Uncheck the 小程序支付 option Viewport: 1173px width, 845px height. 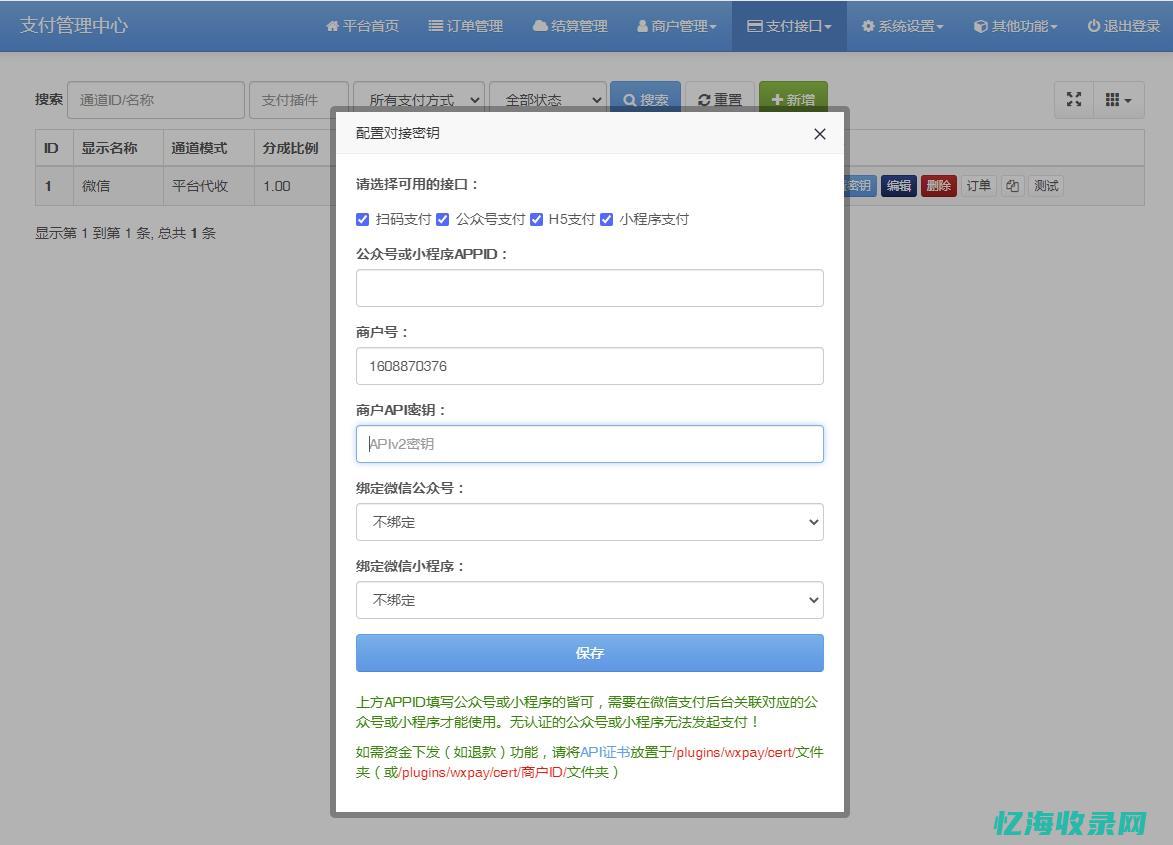[x=607, y=219]
